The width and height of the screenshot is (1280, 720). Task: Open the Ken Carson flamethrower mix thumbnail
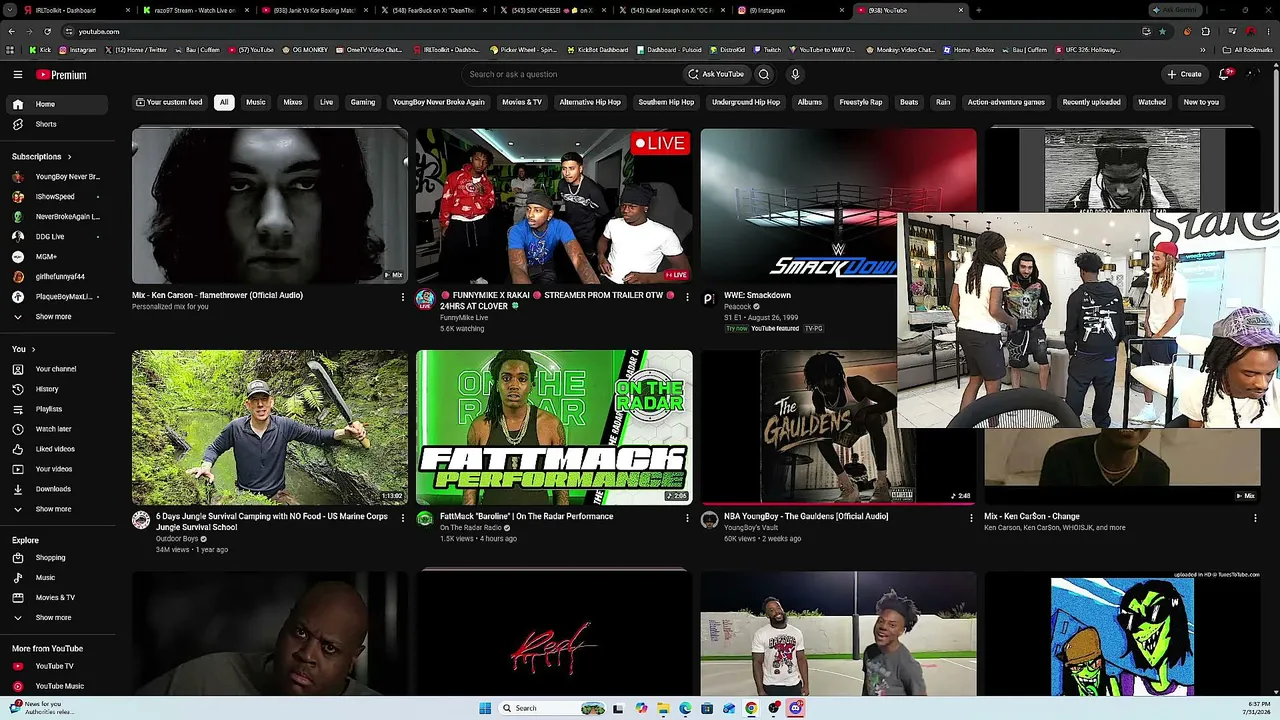pyautogui.click(x=270, y=206)
